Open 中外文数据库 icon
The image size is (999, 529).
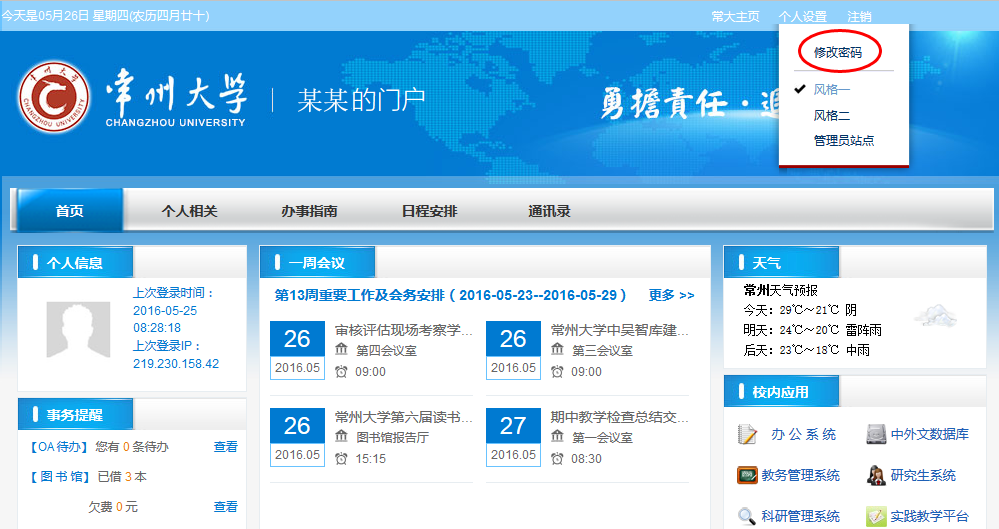coord(876,435)
